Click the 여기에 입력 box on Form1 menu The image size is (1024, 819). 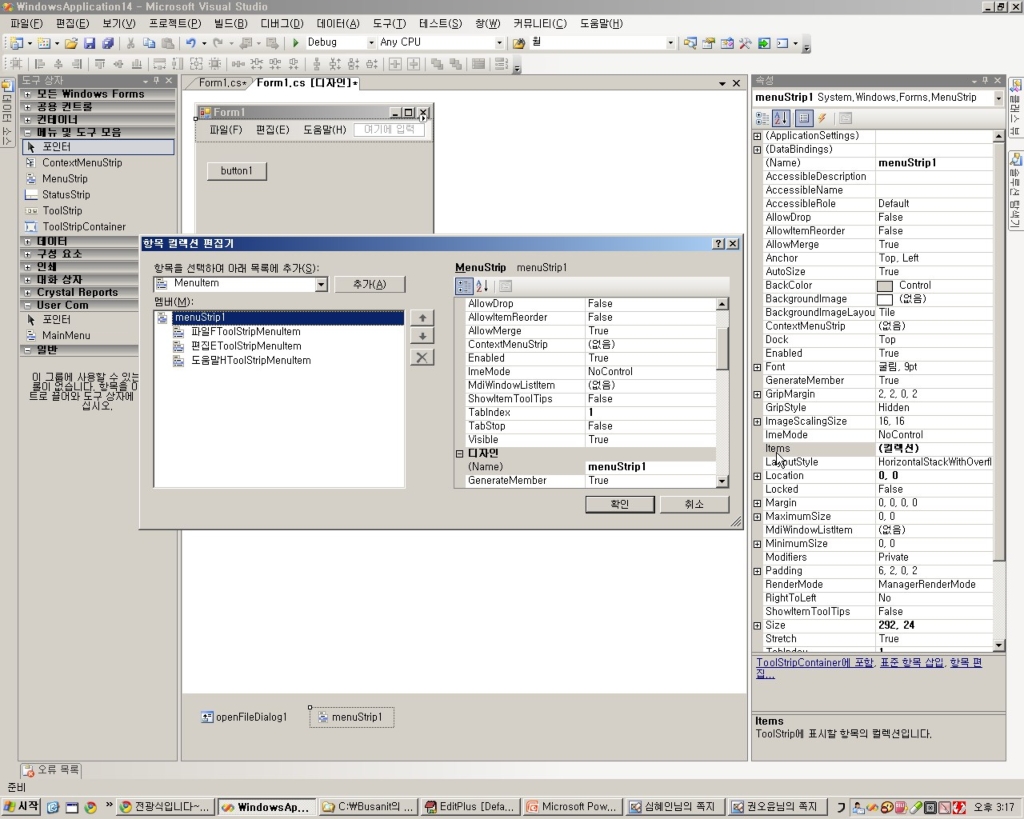pyautogui.click(x=389, y=129)
